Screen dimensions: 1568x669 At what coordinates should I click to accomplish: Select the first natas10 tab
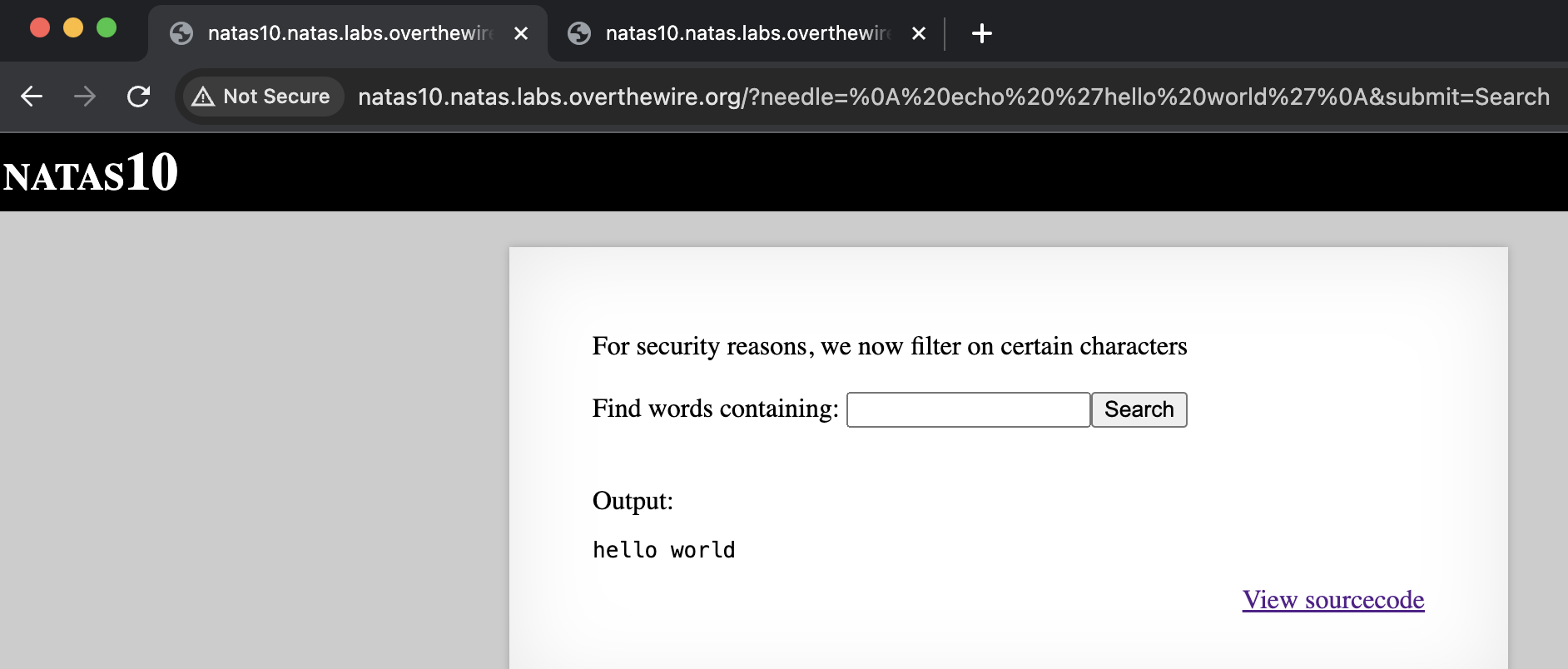[x=349, y=33]
